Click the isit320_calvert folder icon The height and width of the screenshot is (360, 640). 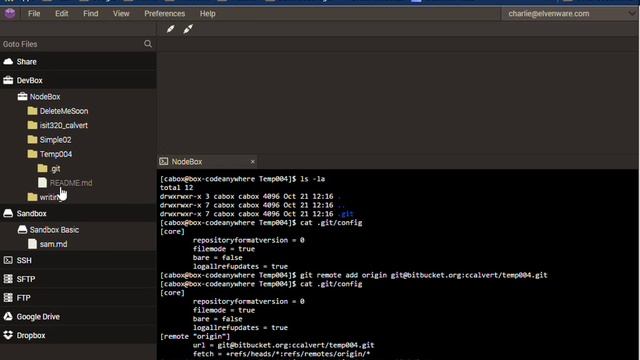click(x=32, y=125)
